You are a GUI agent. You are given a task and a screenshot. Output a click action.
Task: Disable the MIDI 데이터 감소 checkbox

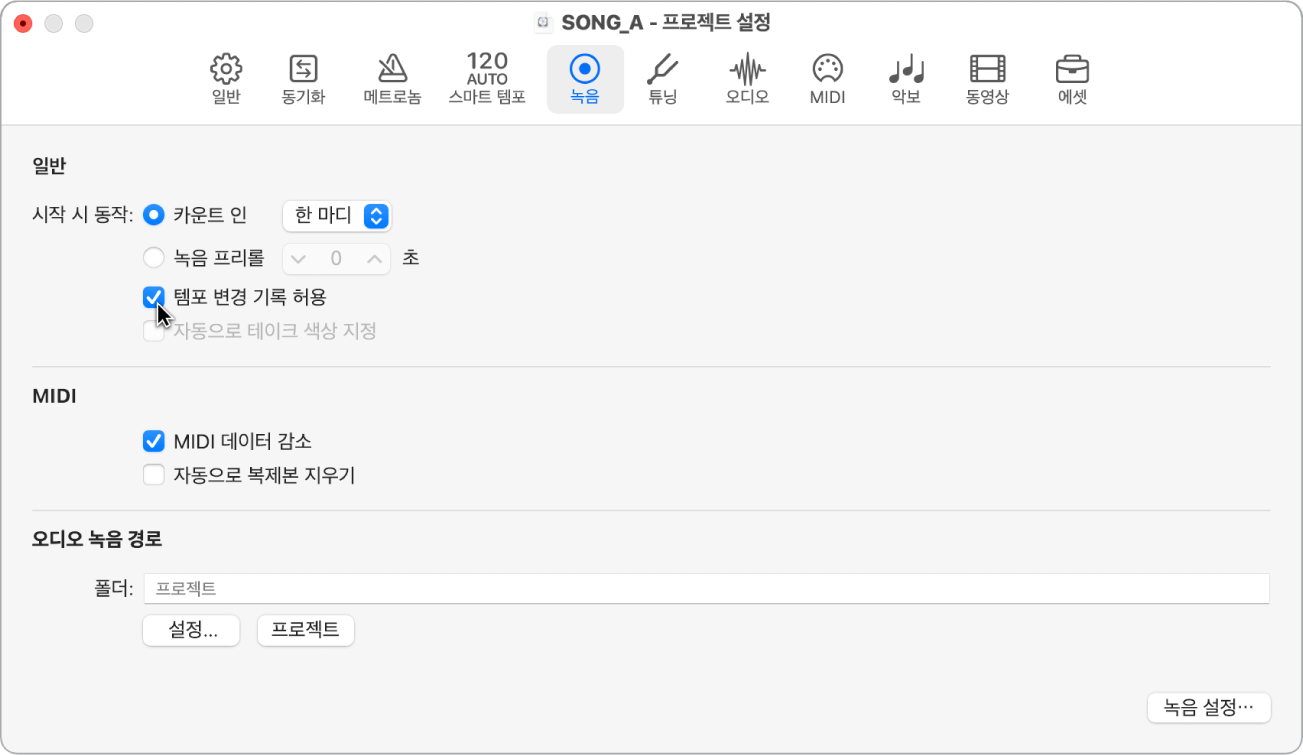tap(153, 441)
